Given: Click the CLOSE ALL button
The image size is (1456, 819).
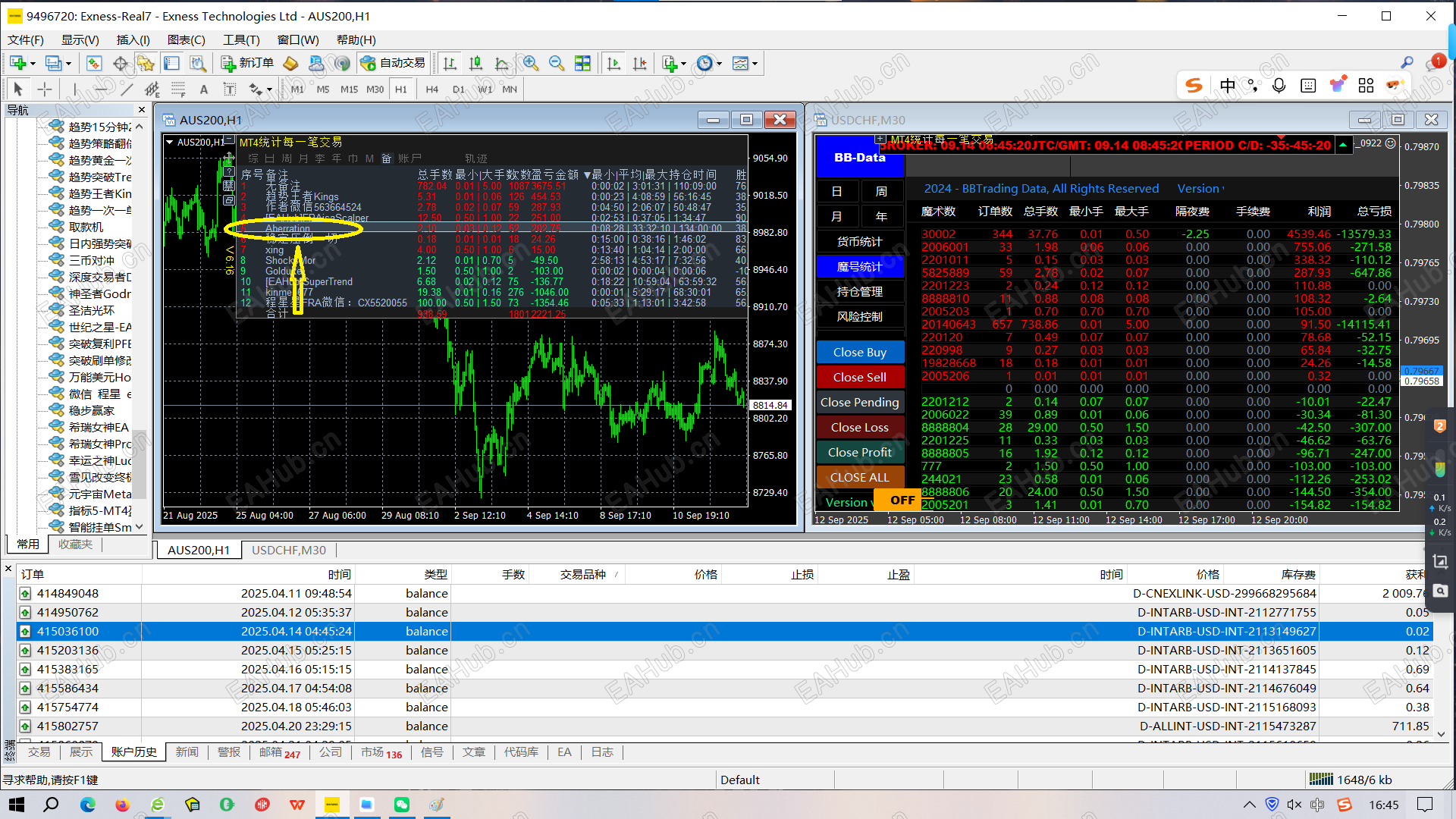Looking at the screenshot, I should click(x=860, y=478).
